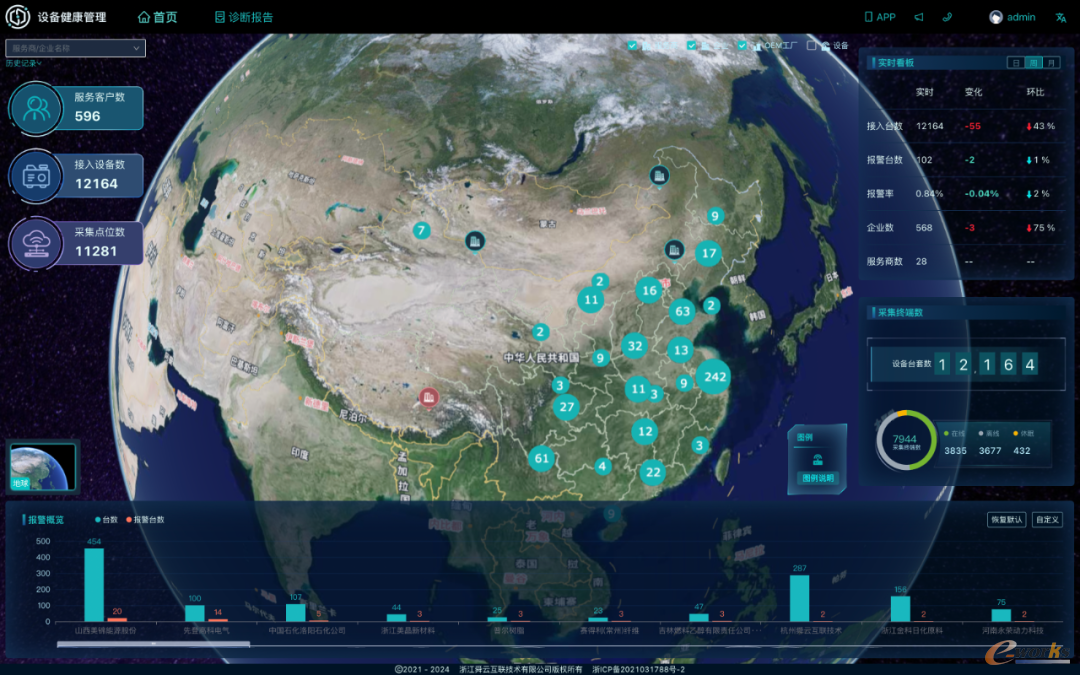The width and height of the screenshot is (1080, 675).
Task: Switch 实时看板 to 周 view
Action: pos(1033,63)
